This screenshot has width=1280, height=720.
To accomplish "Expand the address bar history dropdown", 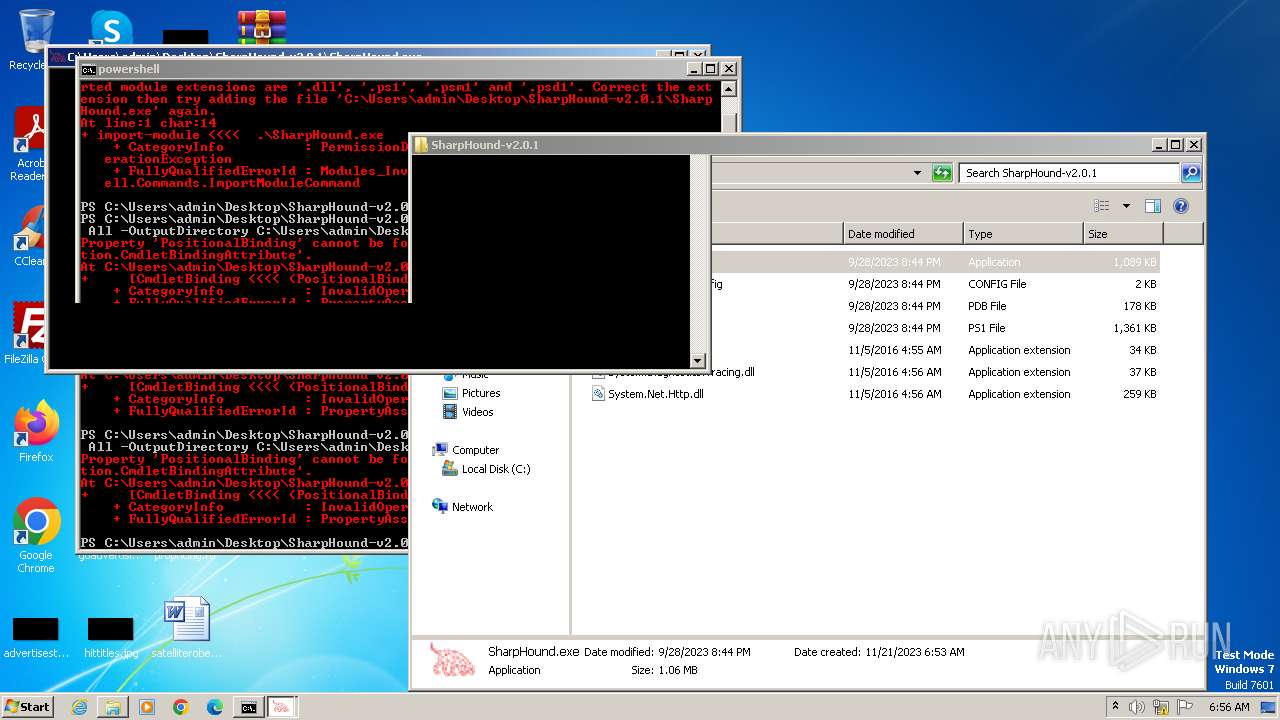I will pos(917,173).
